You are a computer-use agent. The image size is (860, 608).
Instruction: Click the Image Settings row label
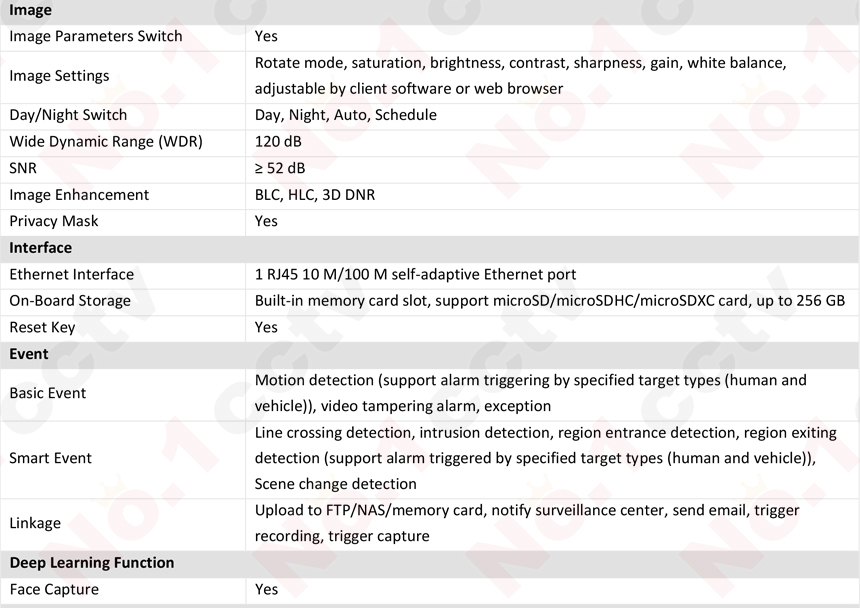(x=59, y=76)
